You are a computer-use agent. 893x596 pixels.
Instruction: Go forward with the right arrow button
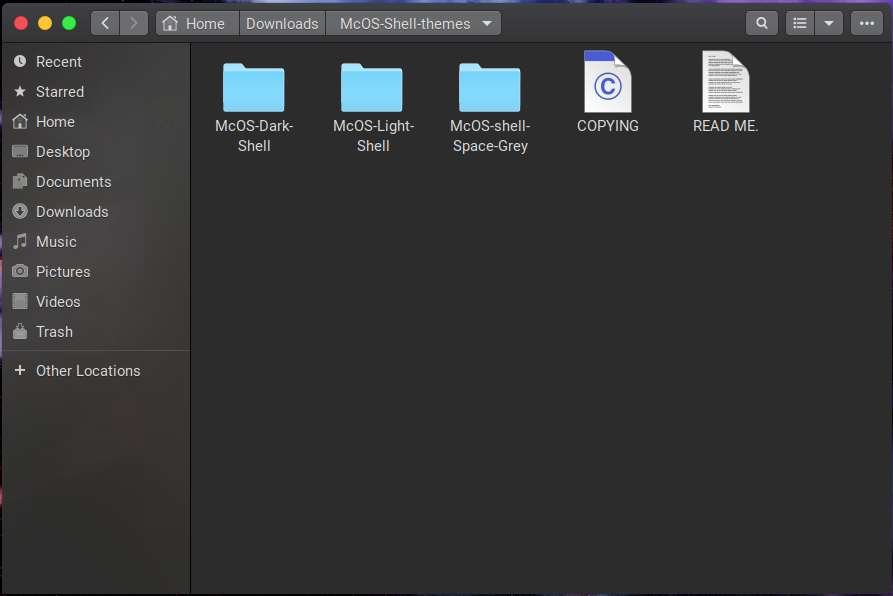(134, 23)
